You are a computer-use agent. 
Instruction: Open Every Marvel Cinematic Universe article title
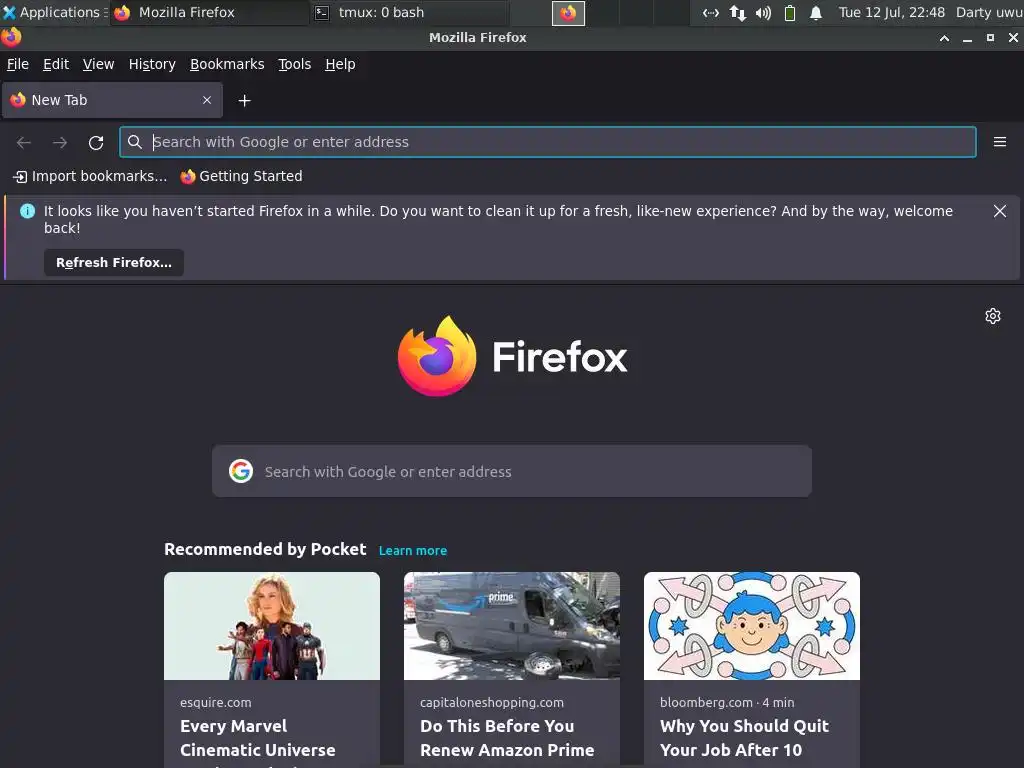(258, 739)
